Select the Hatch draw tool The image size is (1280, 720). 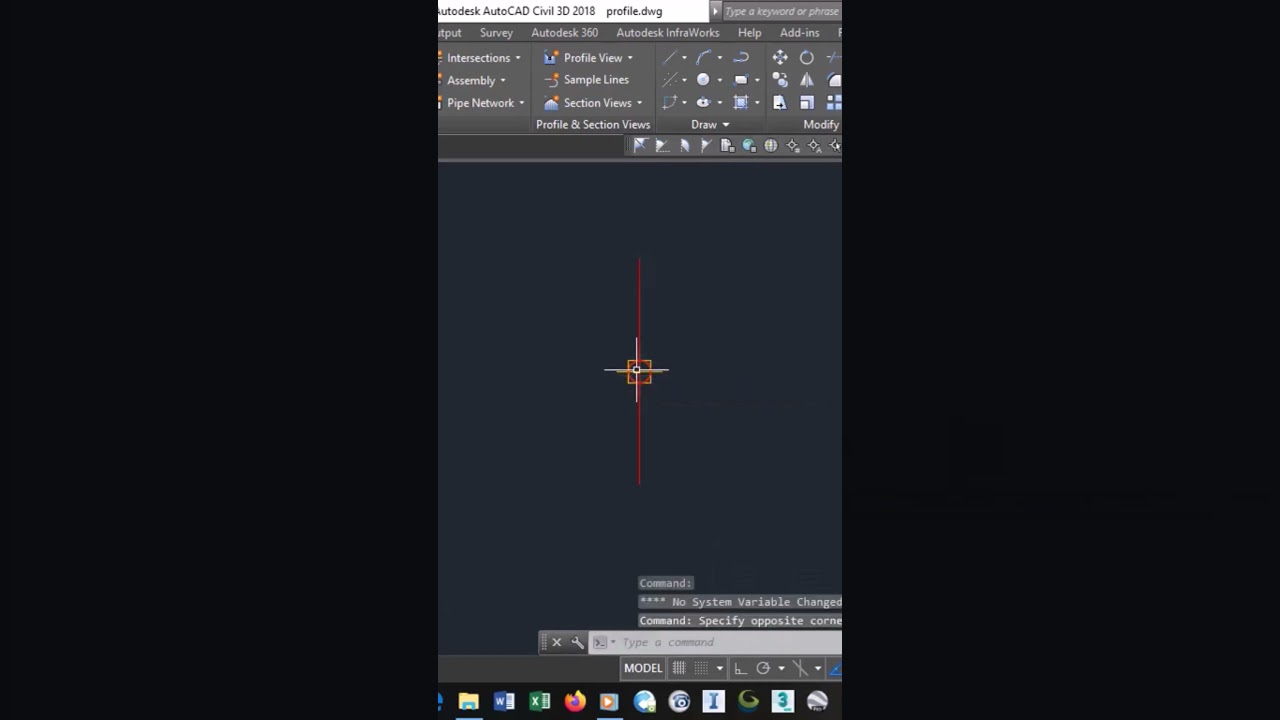coord(741,102)
